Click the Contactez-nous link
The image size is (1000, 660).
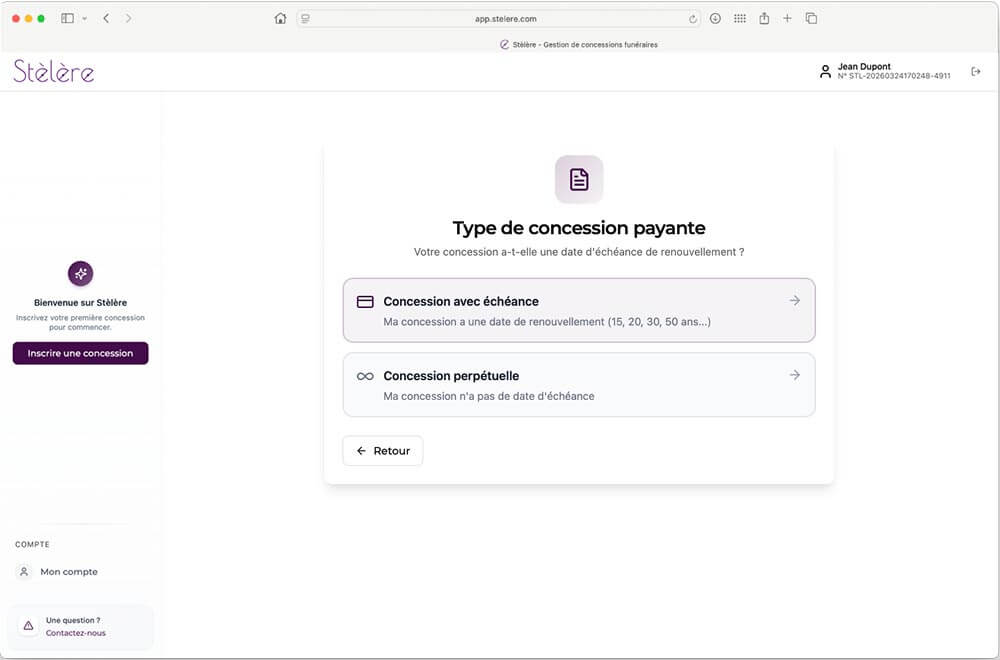(76, 633)
